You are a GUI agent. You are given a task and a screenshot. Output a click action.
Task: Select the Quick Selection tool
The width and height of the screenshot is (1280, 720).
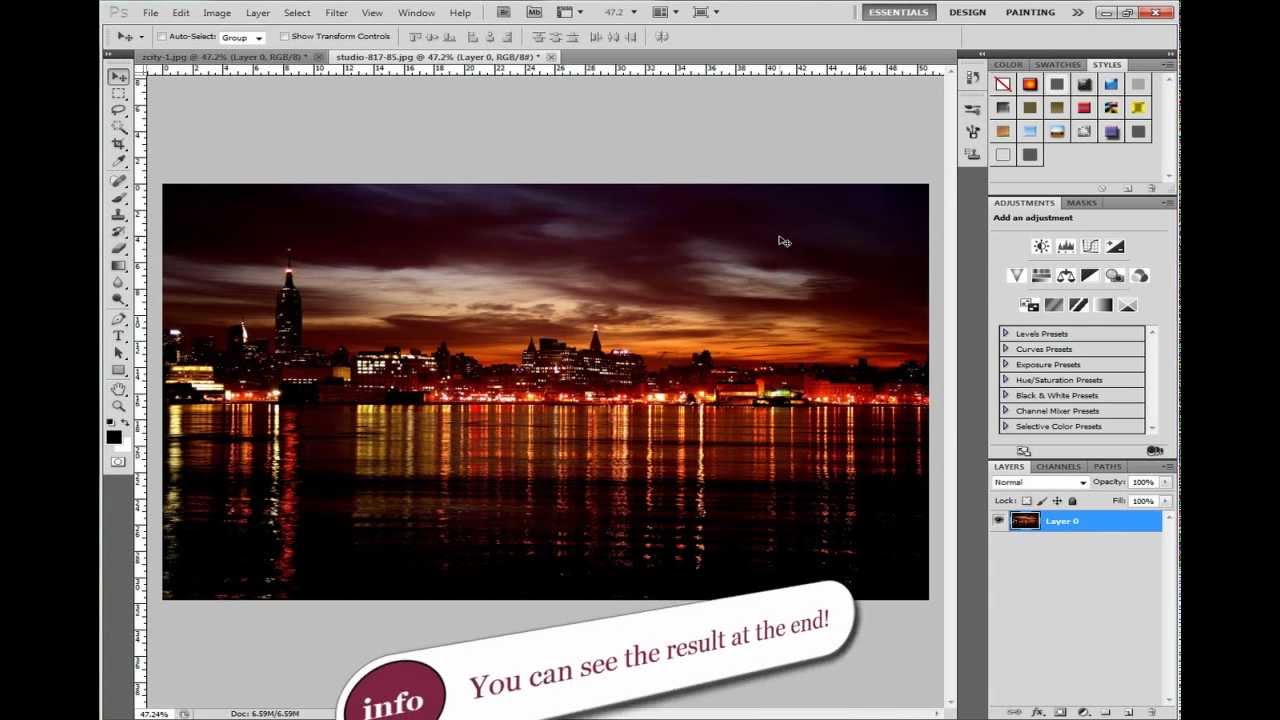(118, 127)
